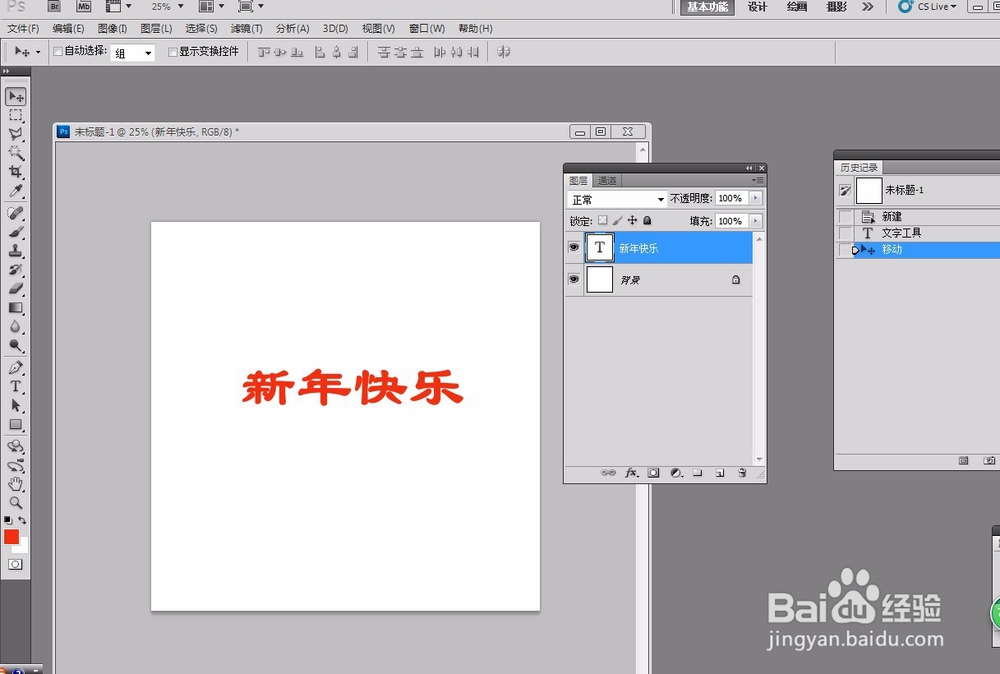This screenshot has height=674, width=1000.
Task: Create a new layer in Layers panel
Action: 719,471
